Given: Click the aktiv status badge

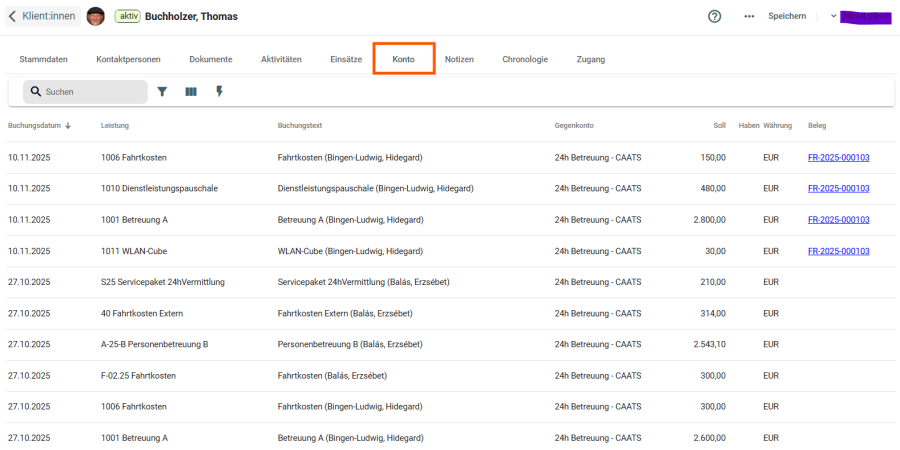Looking at the screenshot, I should (x=127, y=16).
